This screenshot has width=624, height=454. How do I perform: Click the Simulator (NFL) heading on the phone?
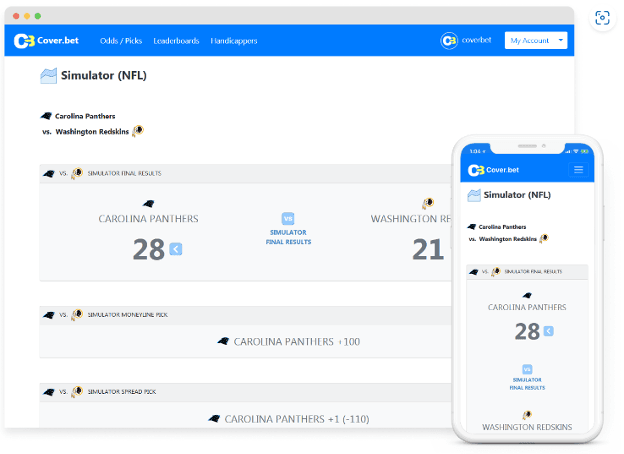point(517,195)
